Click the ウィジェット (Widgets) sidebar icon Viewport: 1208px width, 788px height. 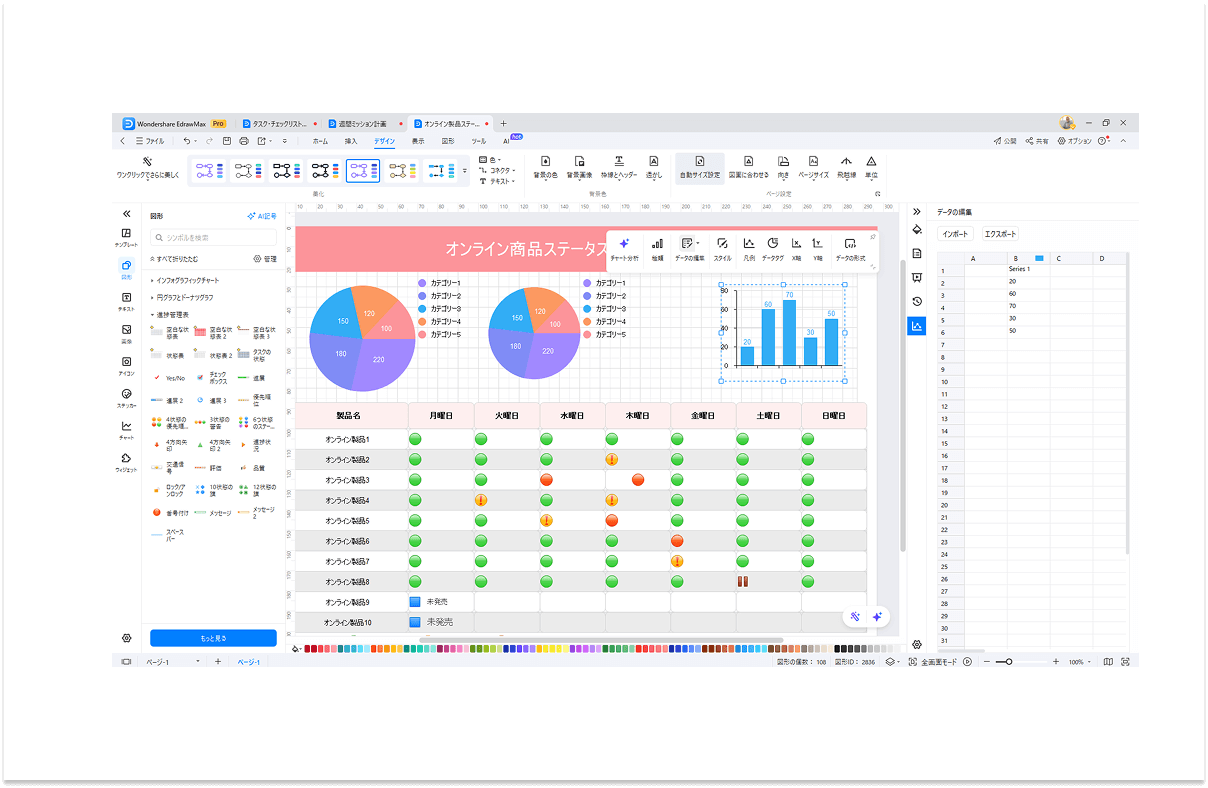click(127, 461)
